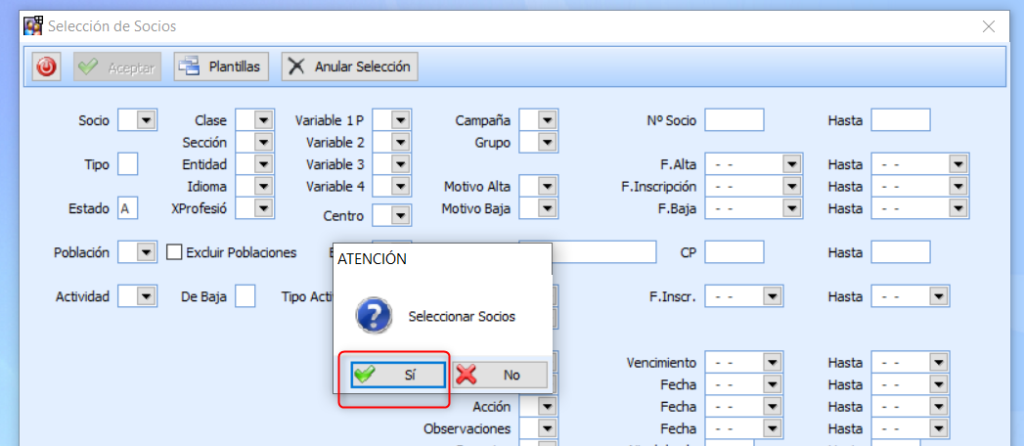
Task: Click the greyed Aceptar checkmark button
Action: [x=116, y=67]
